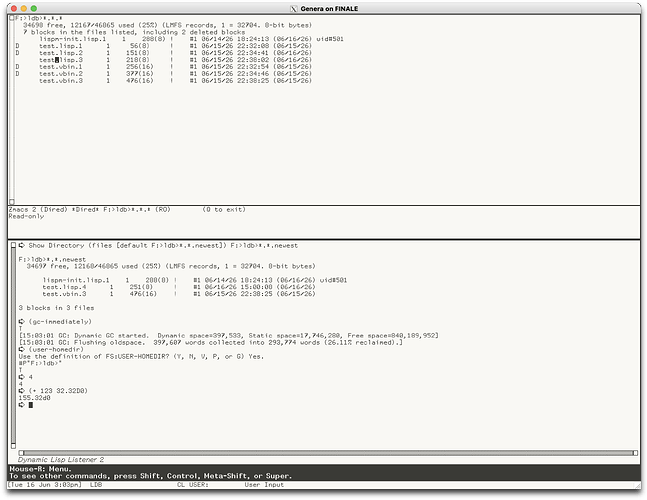
Task: Click the D deletion mark beside test.vbin.2
Action: tap(17, 74)
